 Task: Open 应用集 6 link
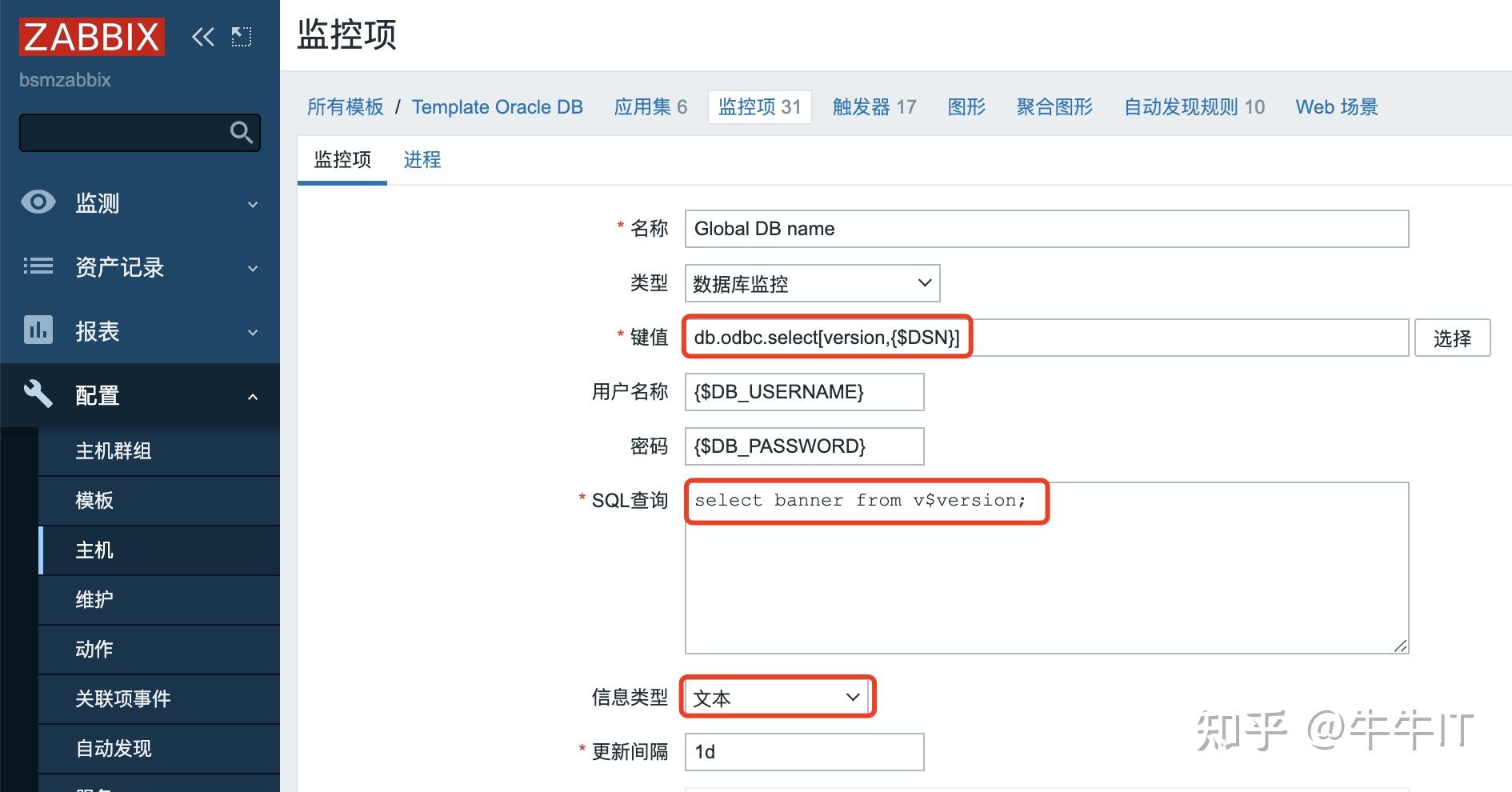click(x=650, y=107)
